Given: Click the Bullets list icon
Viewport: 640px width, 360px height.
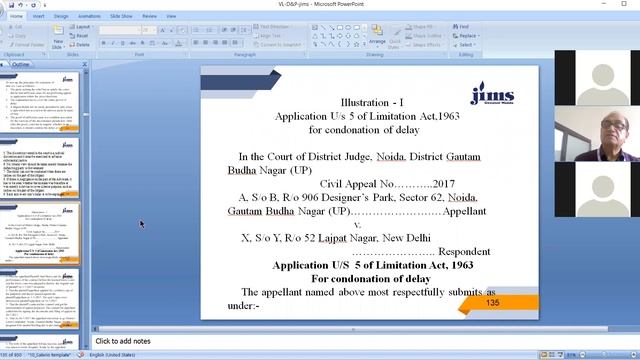Looking at the screenshot, I should [x=197, y=30].
